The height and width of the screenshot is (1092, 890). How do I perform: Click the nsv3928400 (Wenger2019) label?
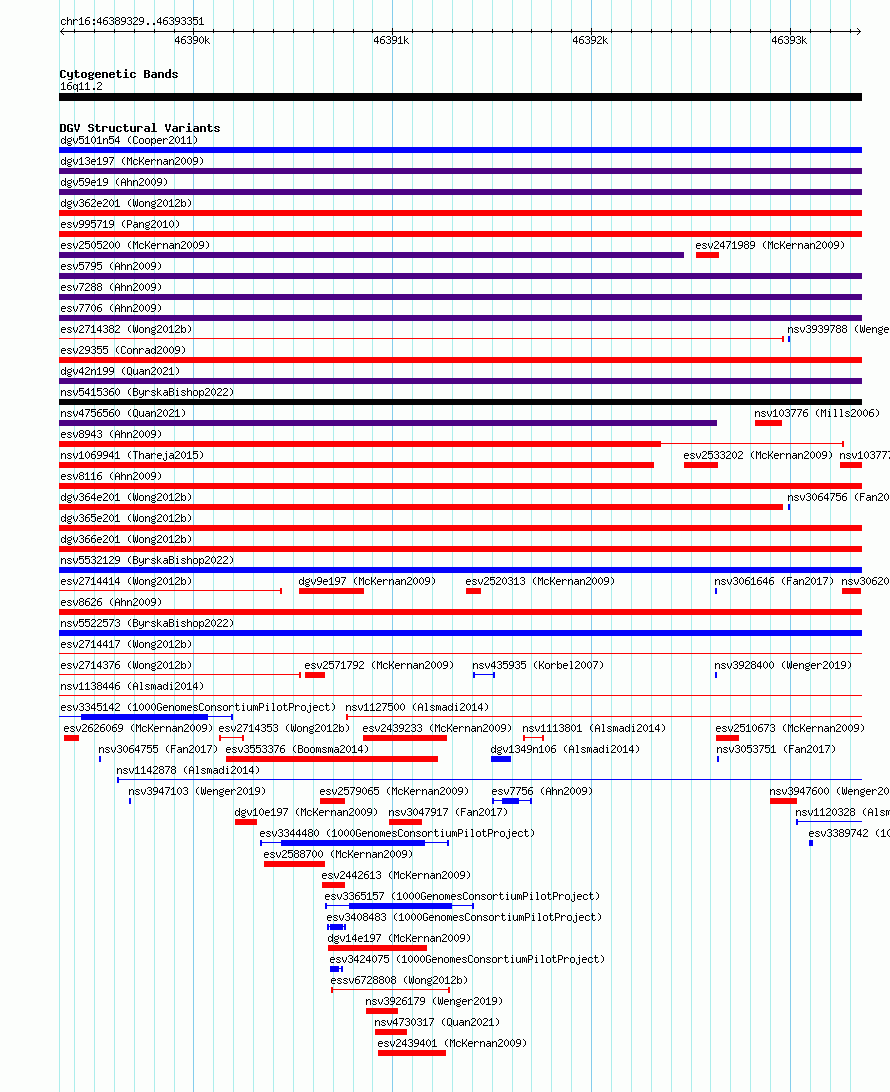coord(783,665)
